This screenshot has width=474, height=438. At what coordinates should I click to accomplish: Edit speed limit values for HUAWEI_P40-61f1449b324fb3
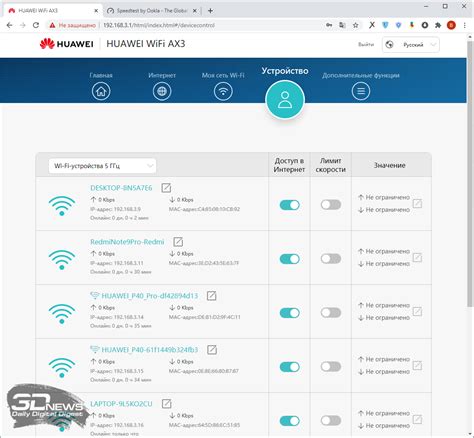[x=417, y=365]
